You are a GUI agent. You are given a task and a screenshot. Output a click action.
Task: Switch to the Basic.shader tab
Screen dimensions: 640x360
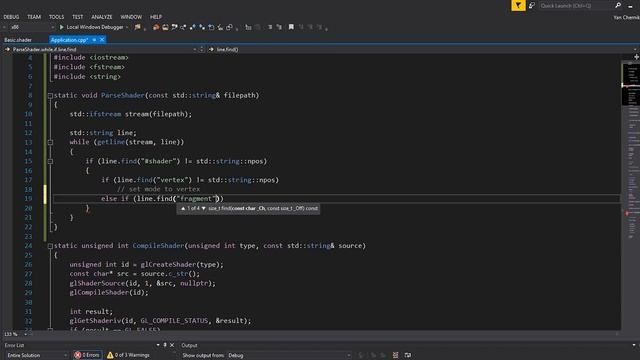(x=18, y=40)
